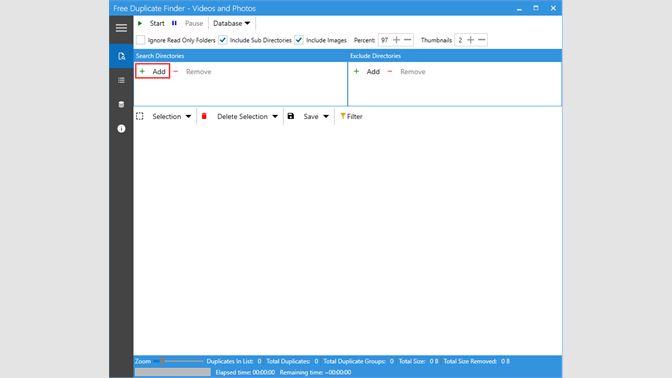Click the Total Duplicate Groups status text

(x=358, y=361)
